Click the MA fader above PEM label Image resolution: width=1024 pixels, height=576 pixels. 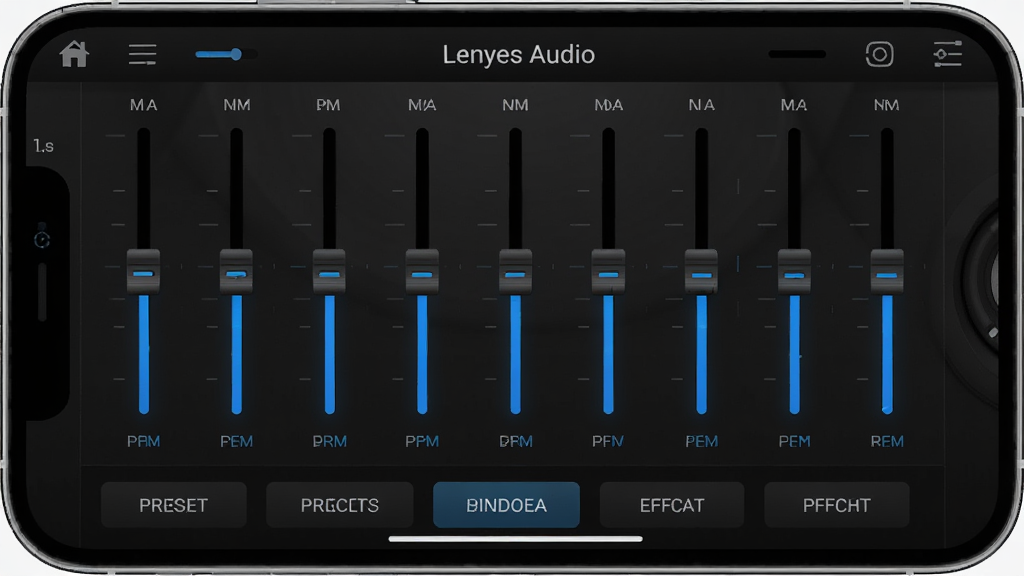794,270
